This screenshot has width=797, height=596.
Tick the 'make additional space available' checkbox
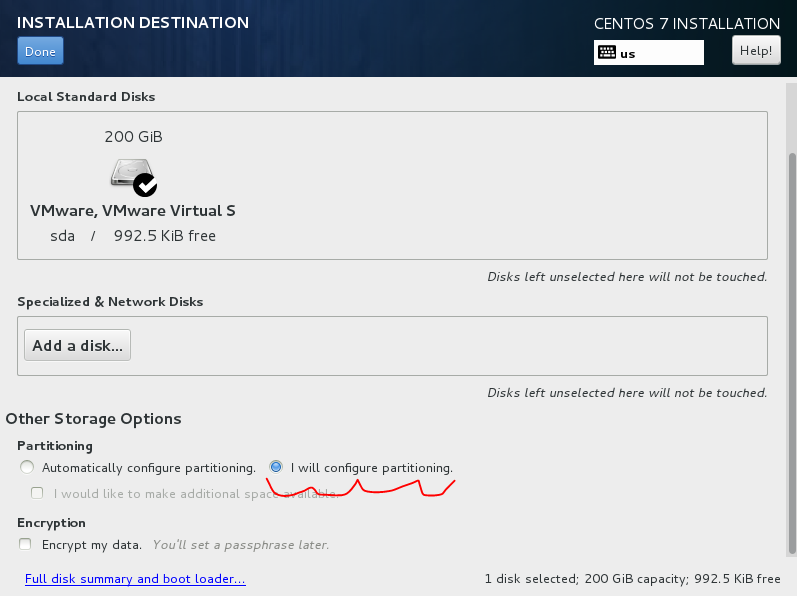[x=37, y=493]
